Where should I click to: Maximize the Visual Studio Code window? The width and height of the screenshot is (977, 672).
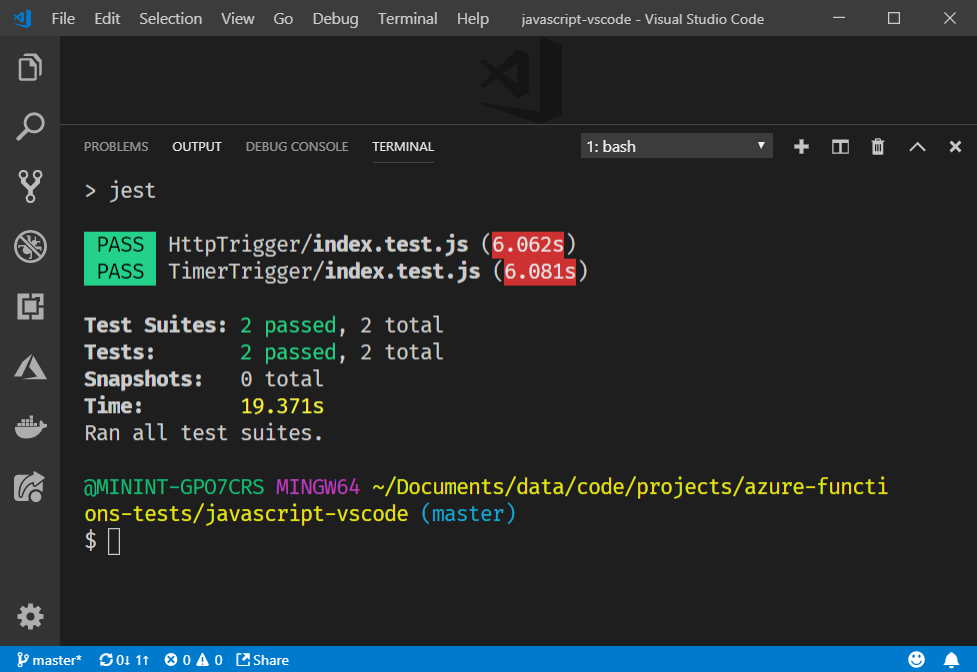tap(894, 18)
